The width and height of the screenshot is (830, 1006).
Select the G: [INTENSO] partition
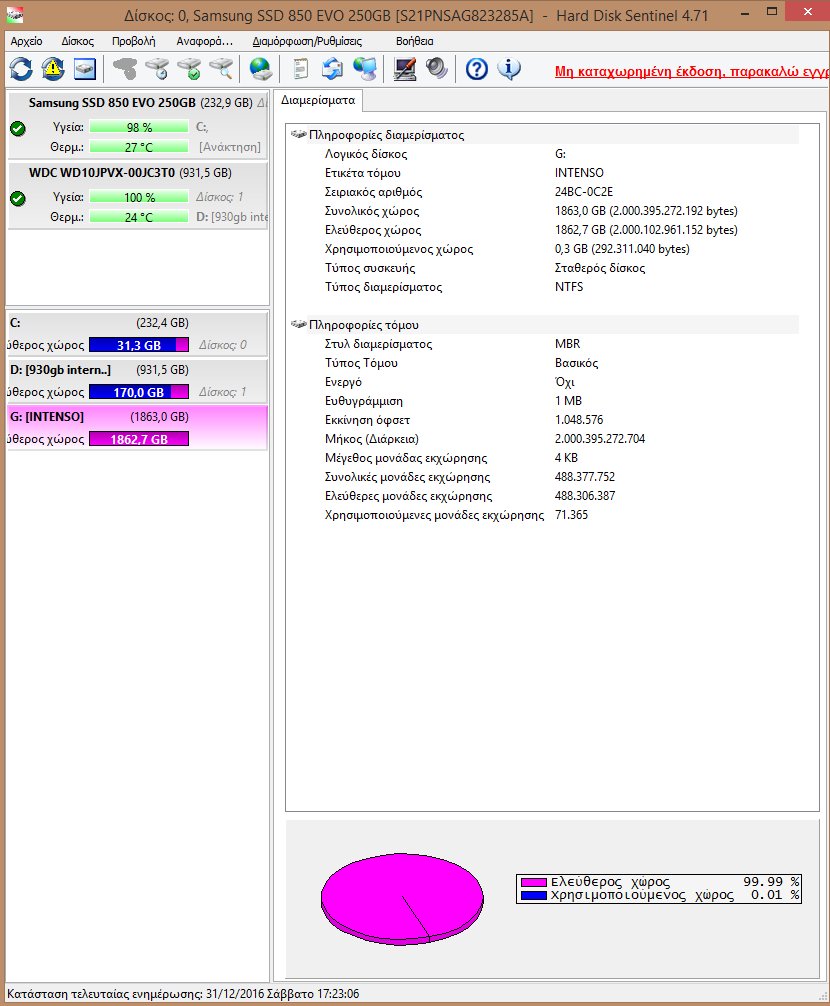pyautogui.click(x=137, y=427)
